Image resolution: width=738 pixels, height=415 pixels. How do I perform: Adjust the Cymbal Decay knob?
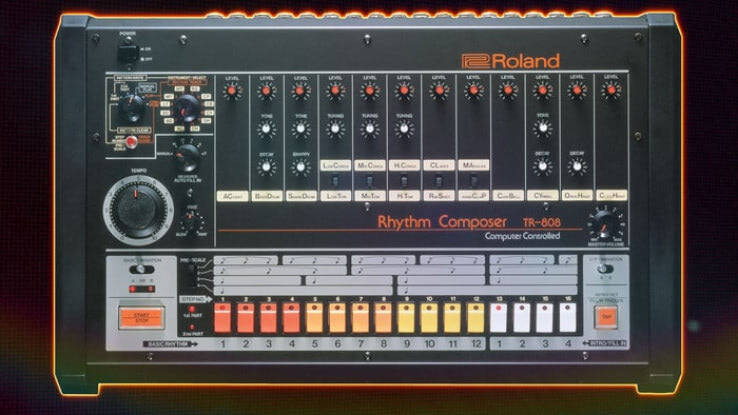(543, 166)
